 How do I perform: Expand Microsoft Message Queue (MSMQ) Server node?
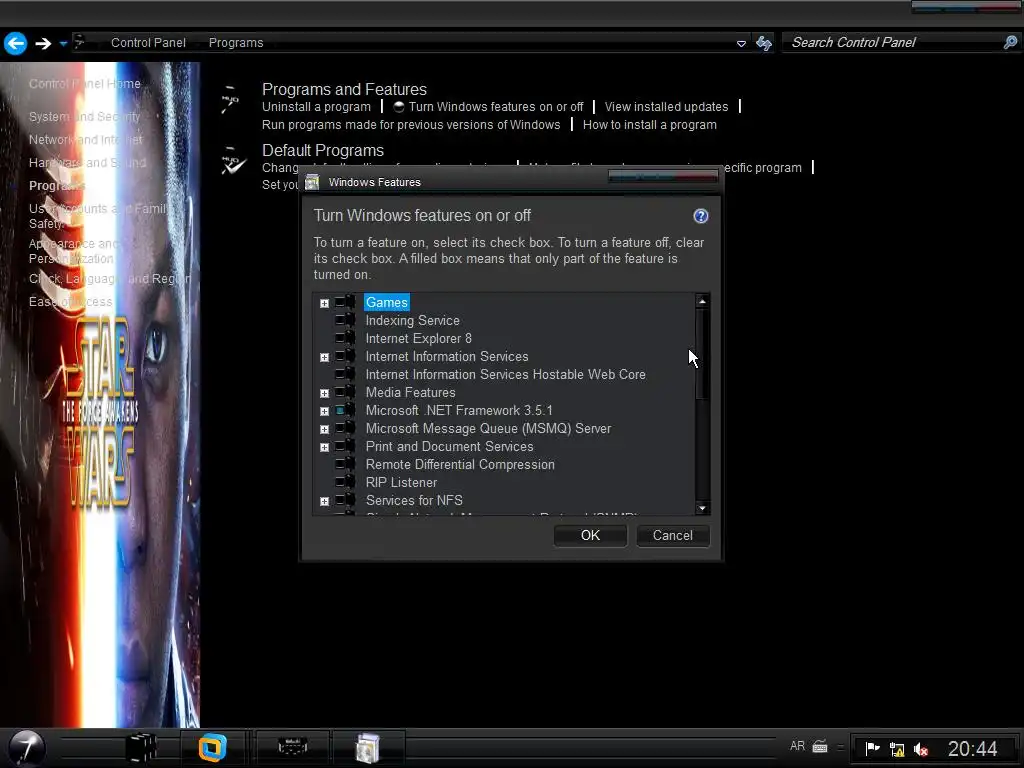(325, 429)
